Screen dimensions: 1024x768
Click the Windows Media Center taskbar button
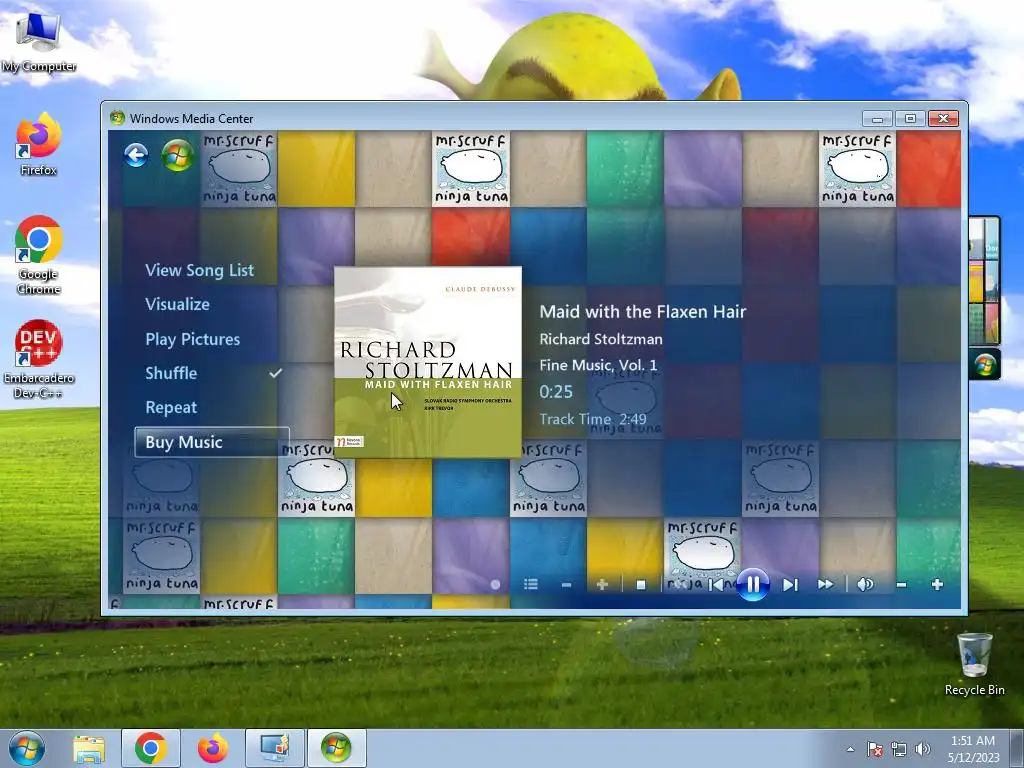click(336, 748)
